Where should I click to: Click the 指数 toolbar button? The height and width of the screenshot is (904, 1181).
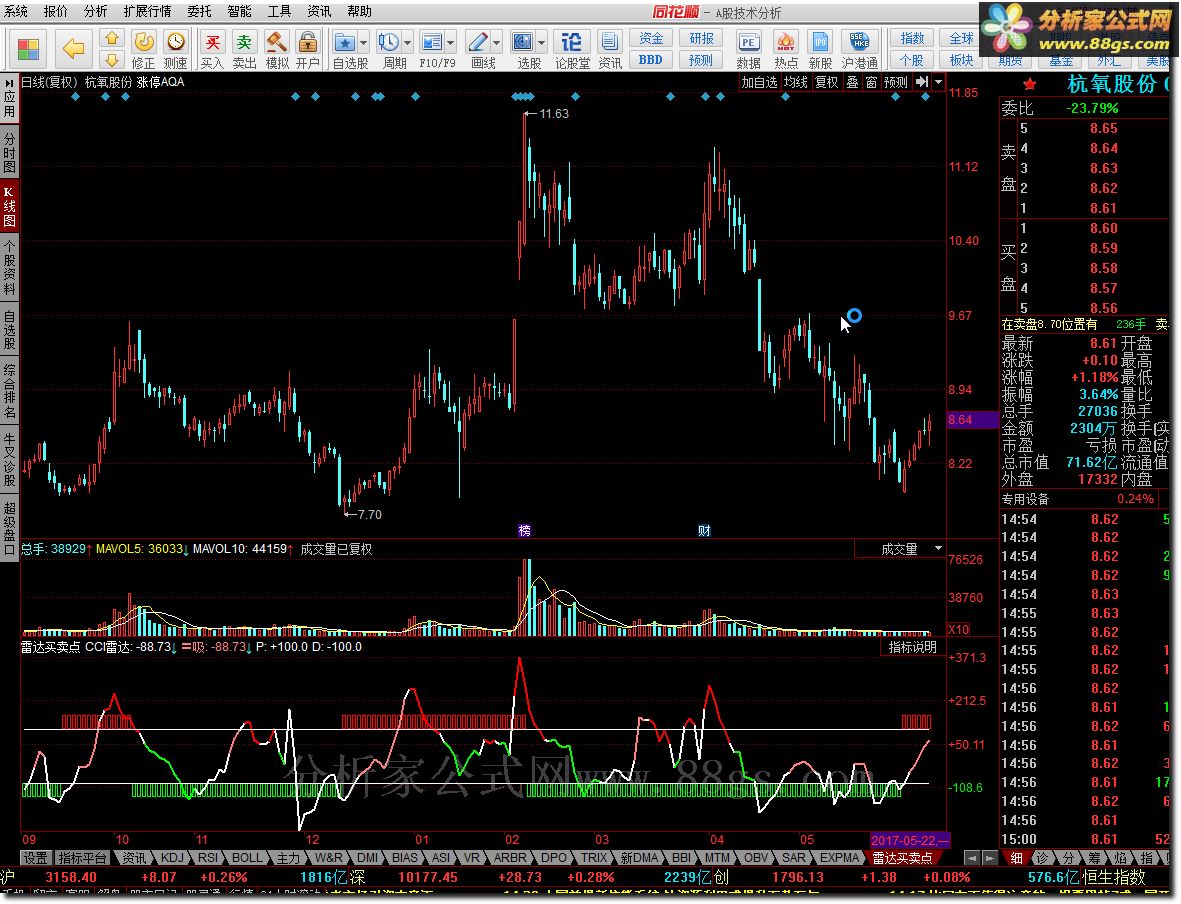911,38
